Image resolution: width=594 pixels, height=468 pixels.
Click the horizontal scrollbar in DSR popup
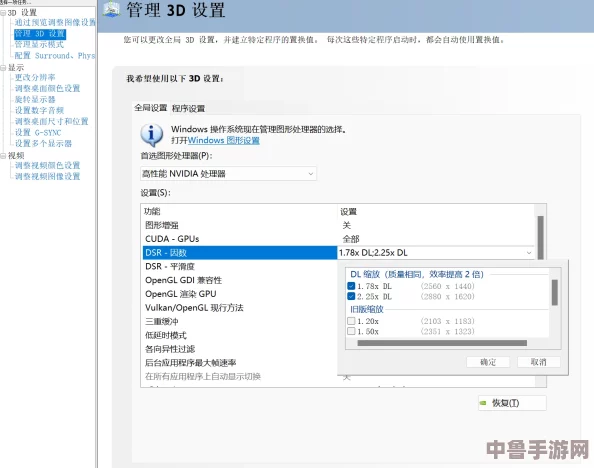pyautogui.click(x=442, y=343)
